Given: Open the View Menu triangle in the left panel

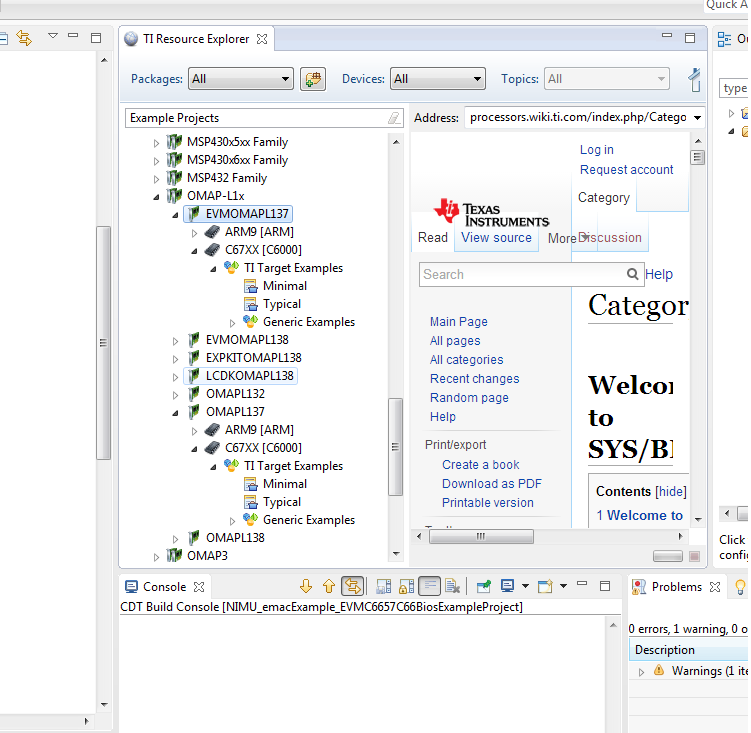Looking at the screenshot, I should pyautogui.click(x=53, y=36).
